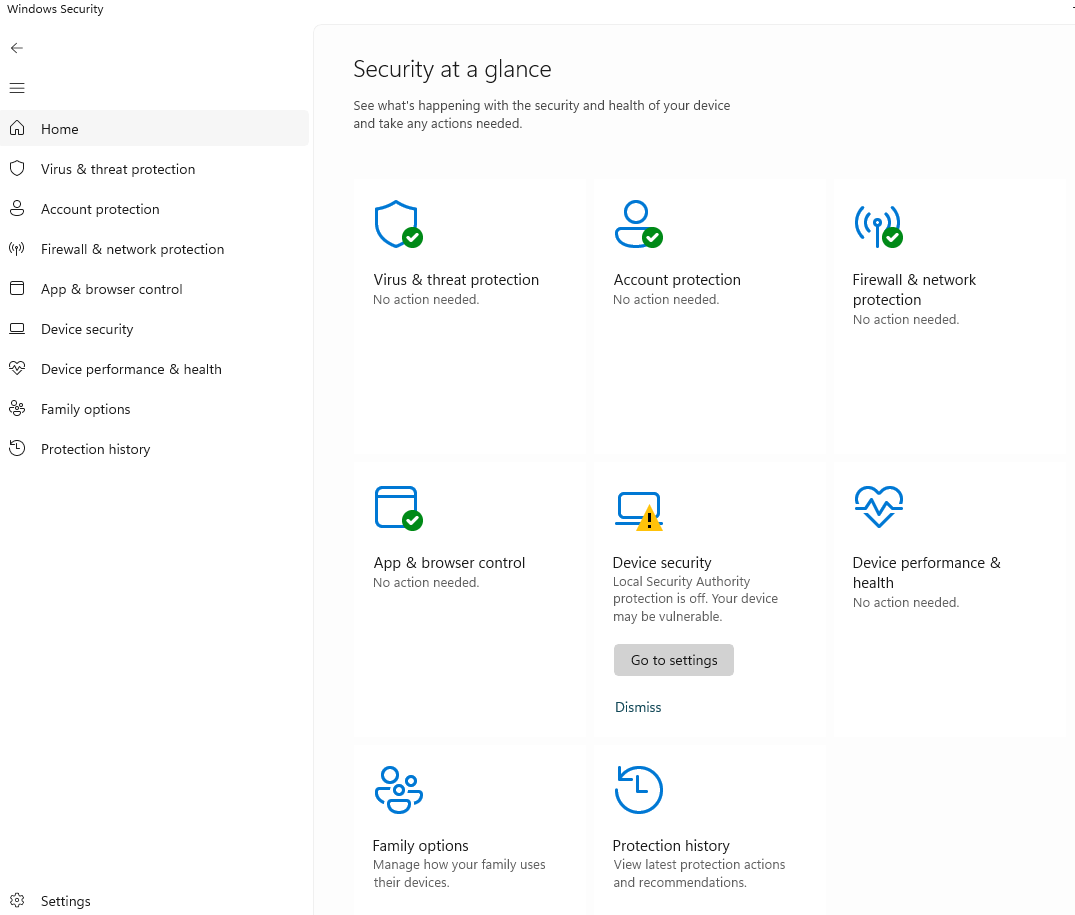Select Device security in the sidebar
1075x915 pixels.
tap(154, 328)
